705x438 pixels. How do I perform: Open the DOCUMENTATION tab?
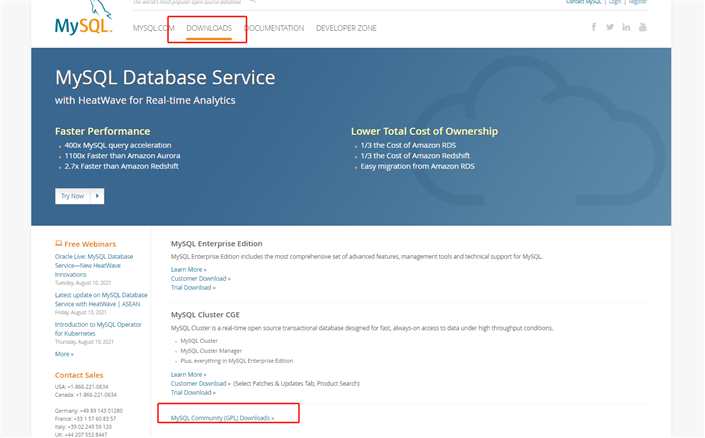(x=274, y=28)
